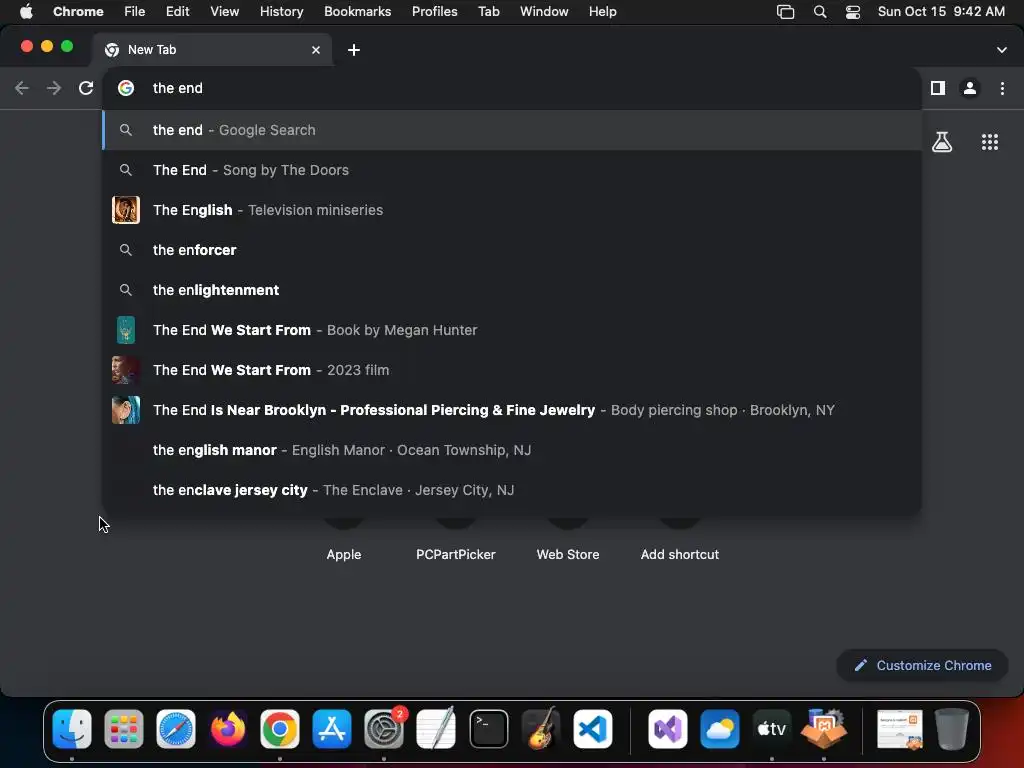The height and width of the screenshot is (768, 1024).
Task: Click the Megan Hunter book cover thumbnail
Action: [x=126, y=330]
